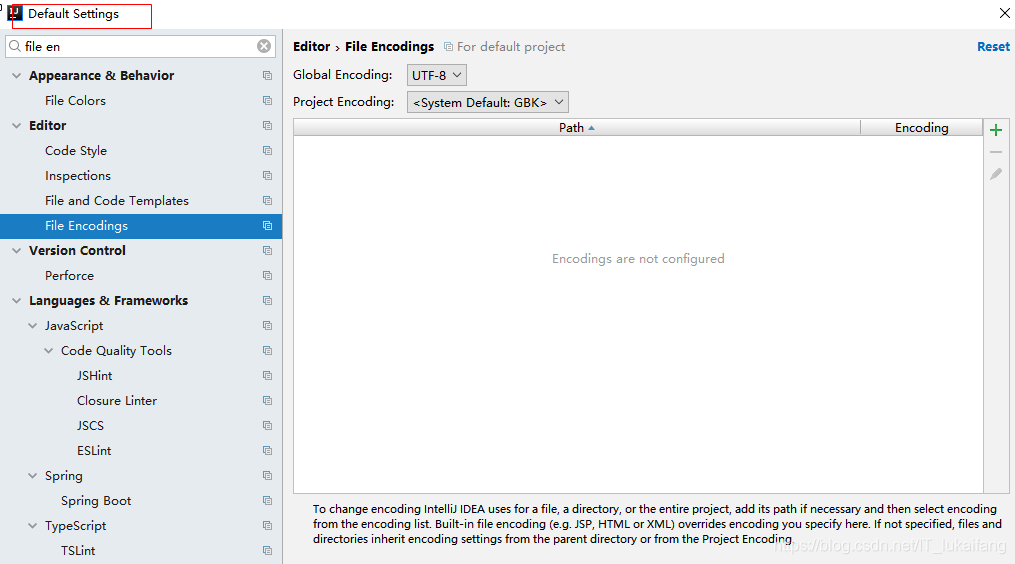The width and height of the screenshot is (1015, 564).
Task: Click project-level icon next to Code Quality Tools
Action: tap(267, 350)
